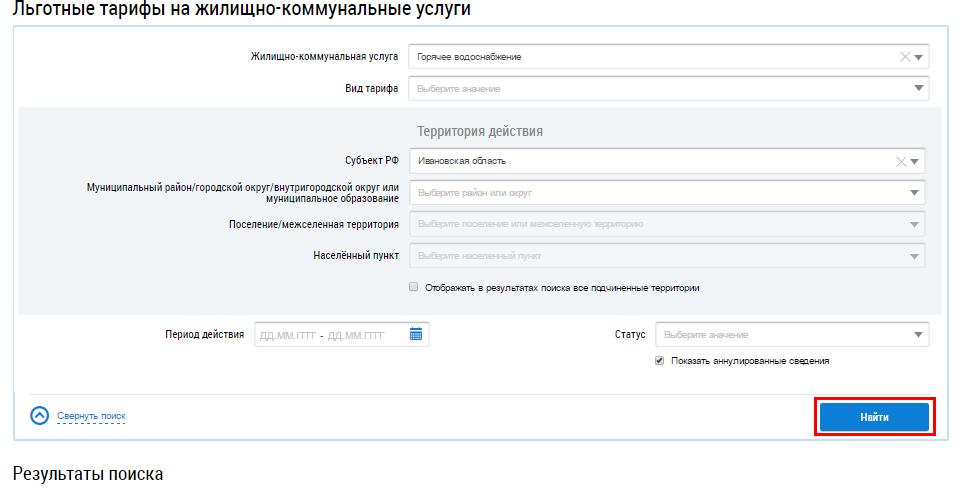The height and width of the screenshot is (495, 966).
Task: Click the Ивановская область selected value text
Action: 462,161
